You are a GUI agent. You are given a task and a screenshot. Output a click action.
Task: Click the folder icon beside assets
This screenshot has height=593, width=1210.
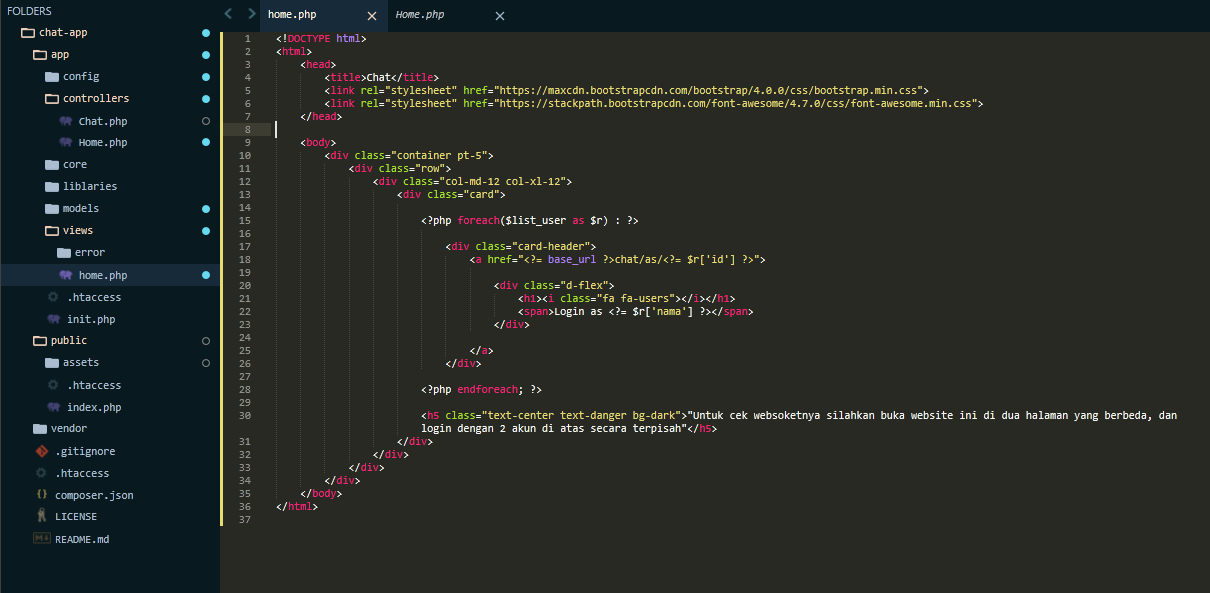coord(52,362)
